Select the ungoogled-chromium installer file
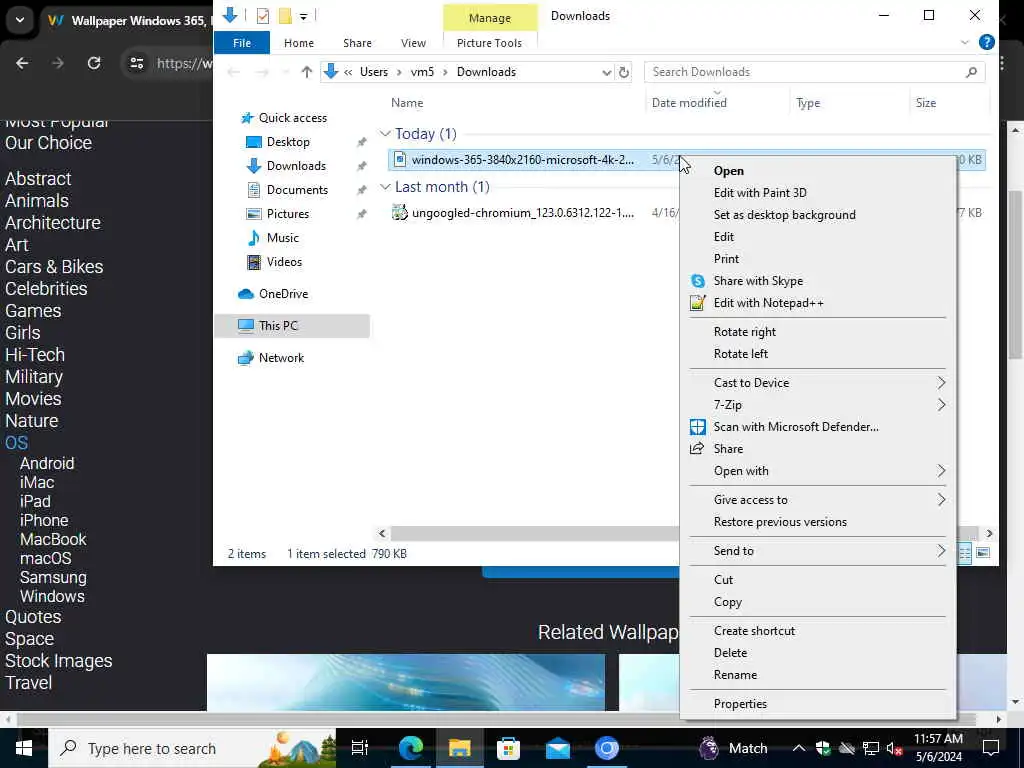Screen dimensions: 1024x768 [x=522, y=213]
